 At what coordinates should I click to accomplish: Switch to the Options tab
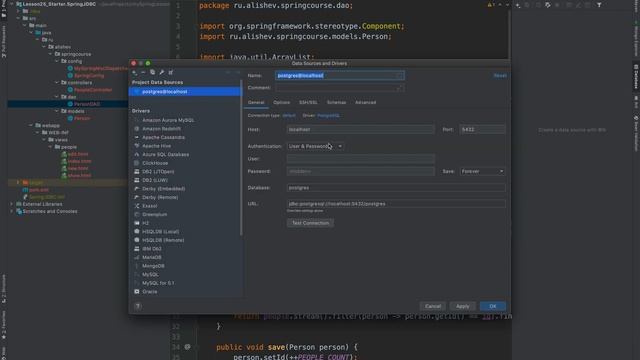pyautogui.click(x=281, y=102)
